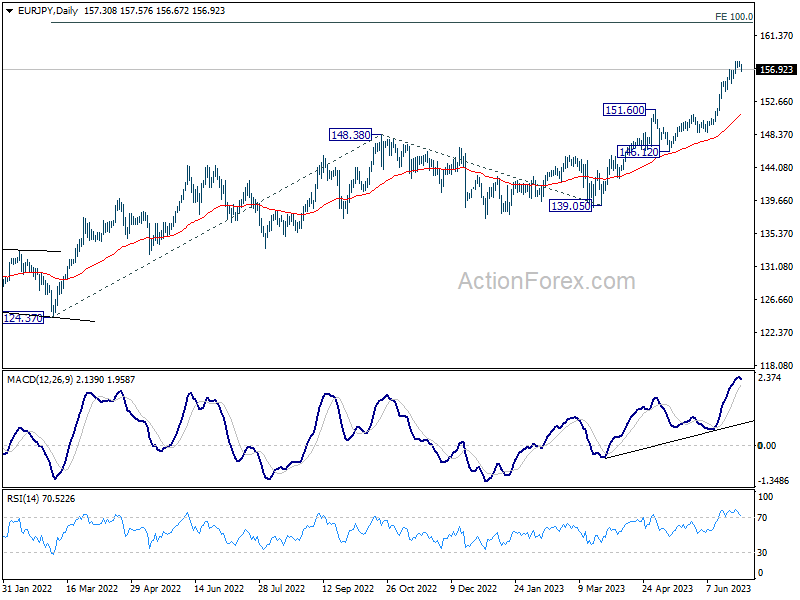Image resolution: width=800 pixels, height=600 pixels.
Task: Select the FE 100.0 Fibonacci level label
Action: pyautogui.click(x=734, y=17)
